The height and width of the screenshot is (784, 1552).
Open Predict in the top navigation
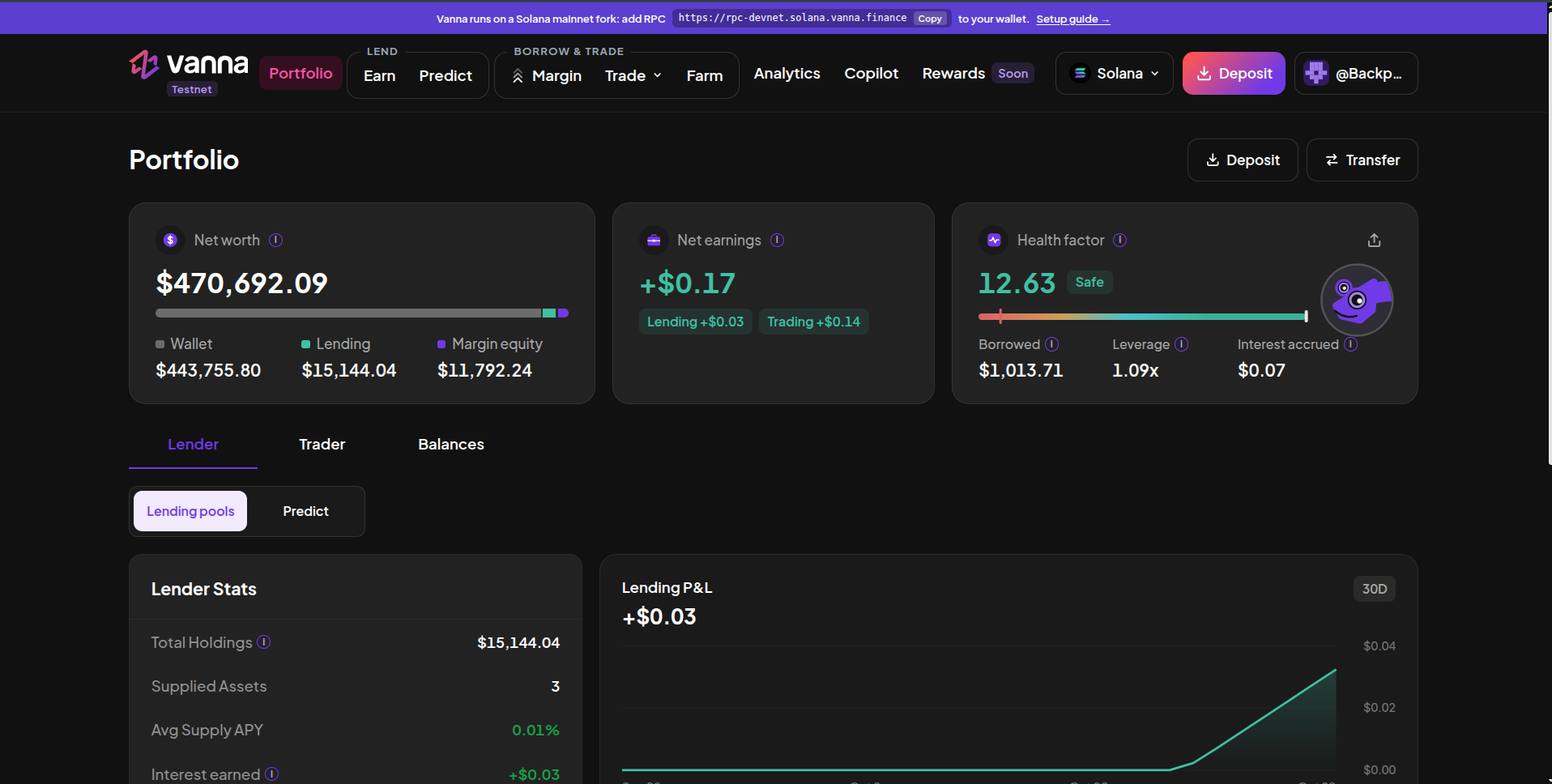[x=446, y=75]
